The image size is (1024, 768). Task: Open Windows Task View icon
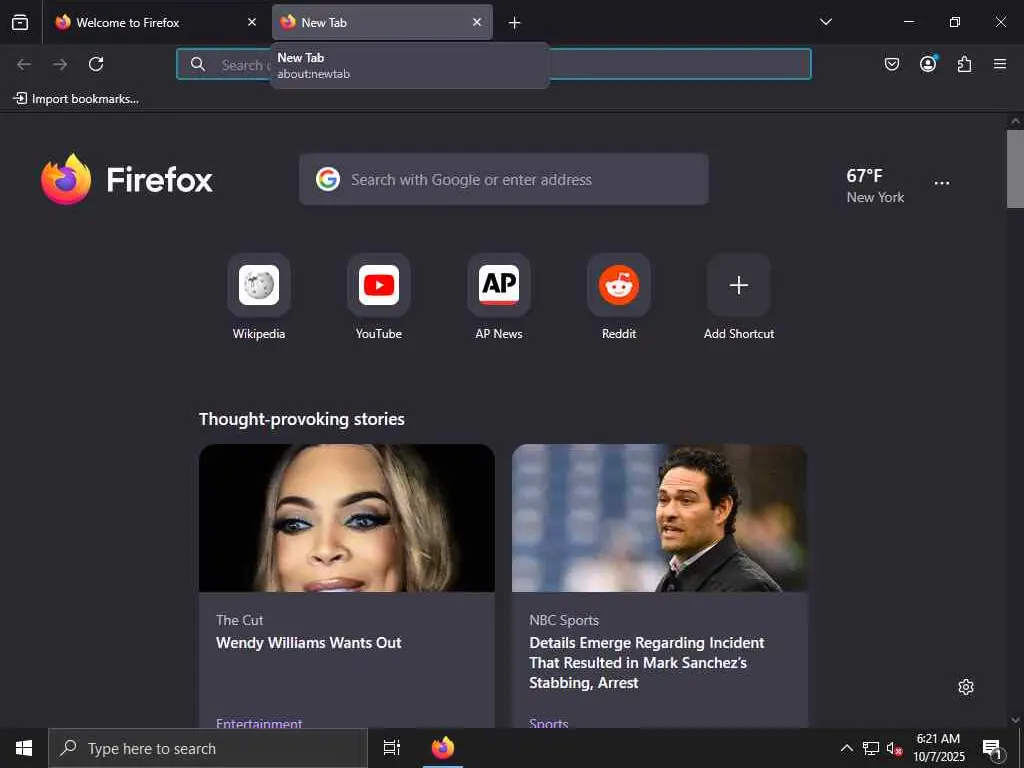point(392,748)
